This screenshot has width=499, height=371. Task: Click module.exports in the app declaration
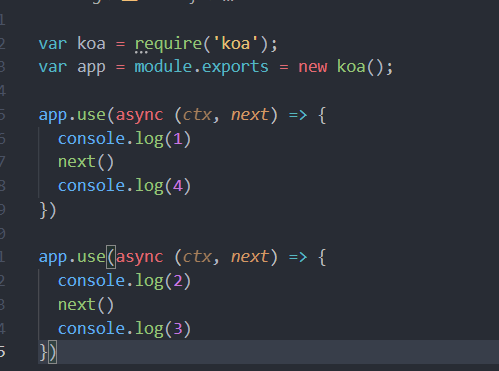(201, 67)
